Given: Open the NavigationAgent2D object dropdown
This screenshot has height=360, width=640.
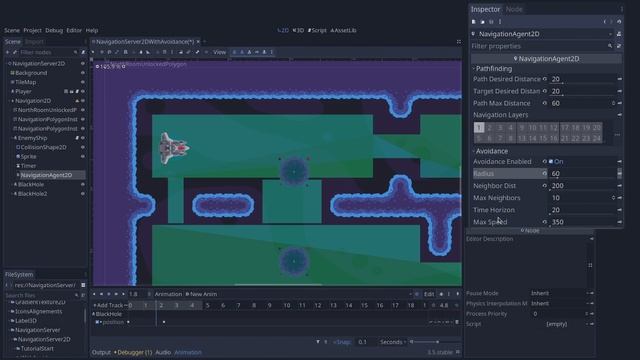Looking at the screenshot, I should tap(543, 34).
